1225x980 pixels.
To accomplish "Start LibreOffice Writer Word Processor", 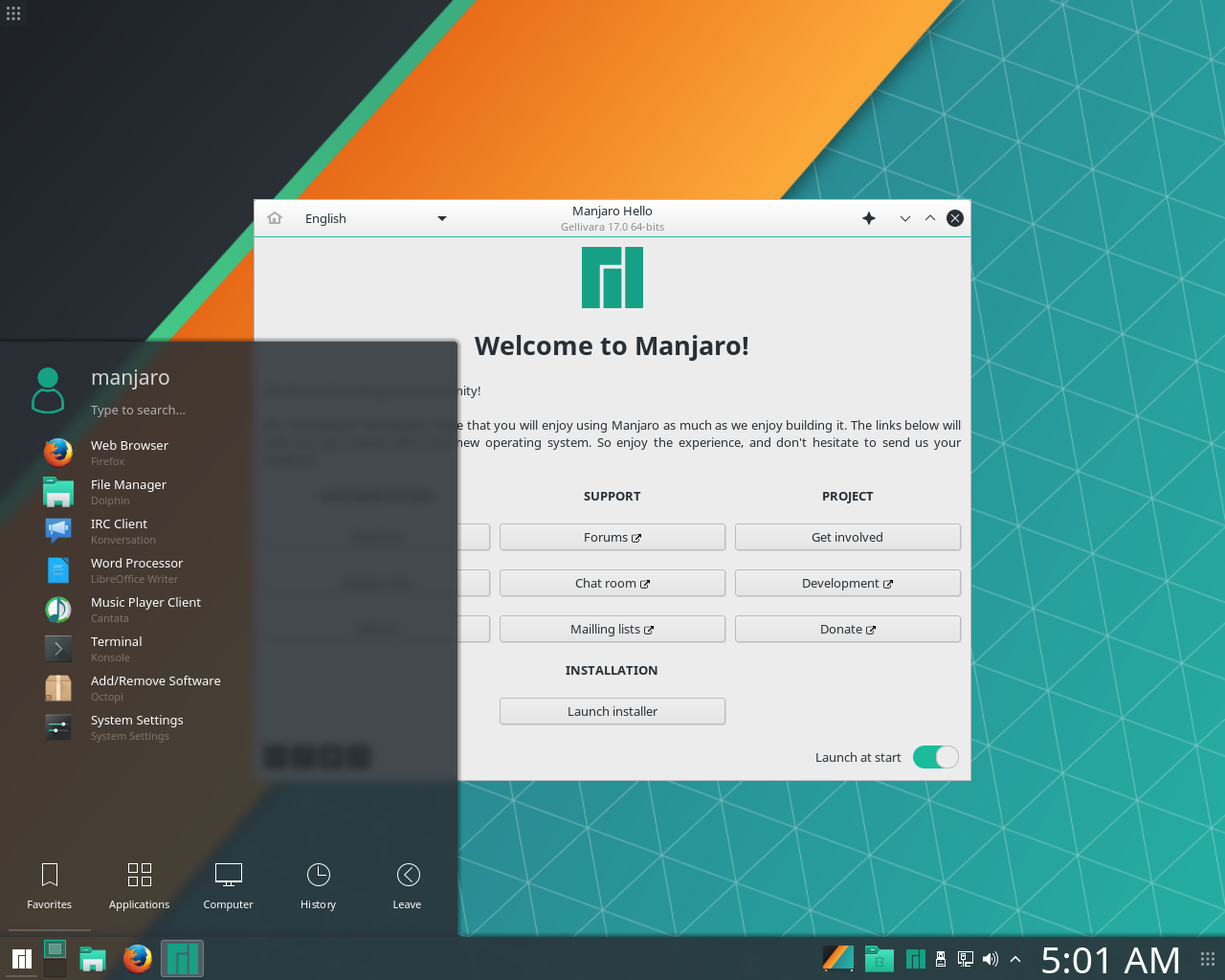I will tap(136, 569).
